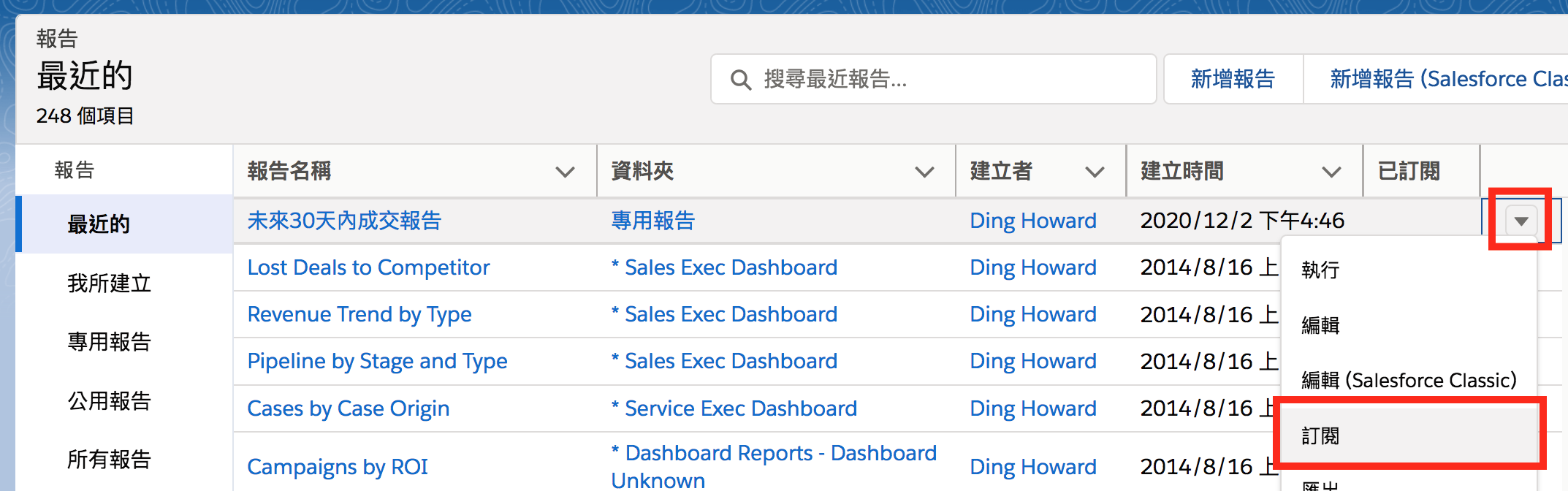This screenshot has width=1568, height=491.
Task: Switch to the 我所建立 sidebar view
Action: [x=107, y=283]
